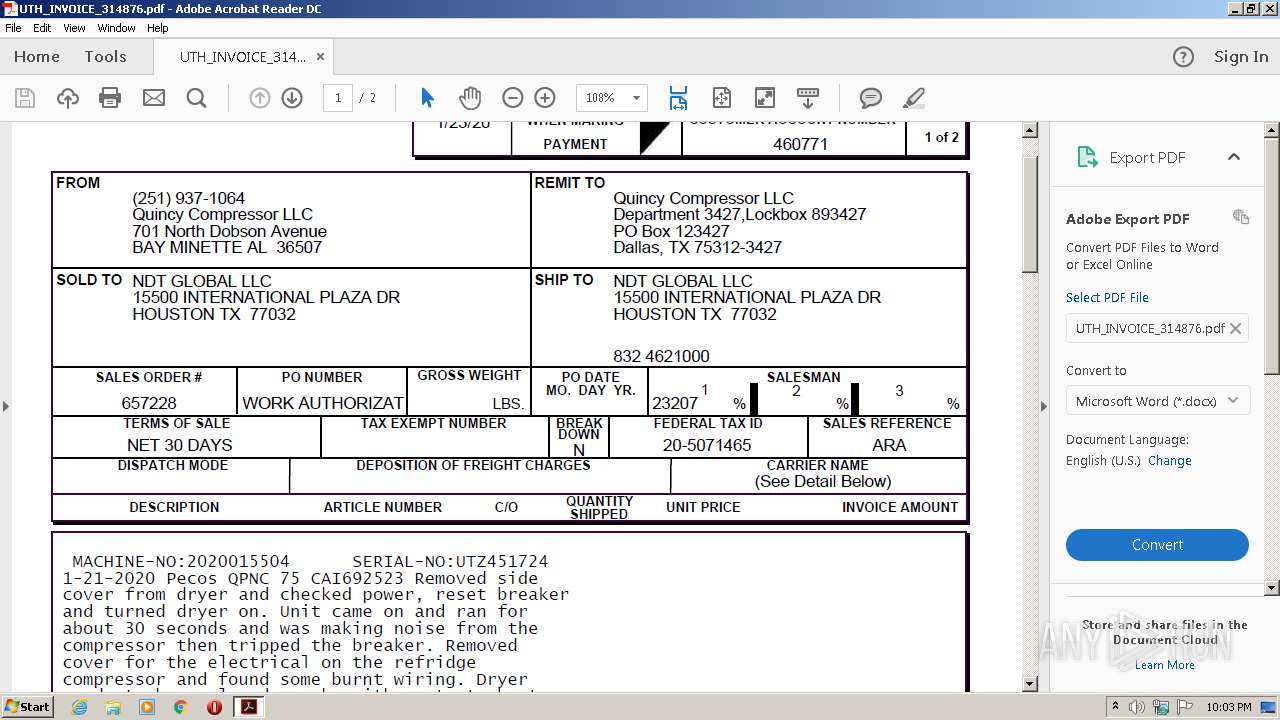
Task: Click document scrollbar up arrow
Action: point(1030,131)
